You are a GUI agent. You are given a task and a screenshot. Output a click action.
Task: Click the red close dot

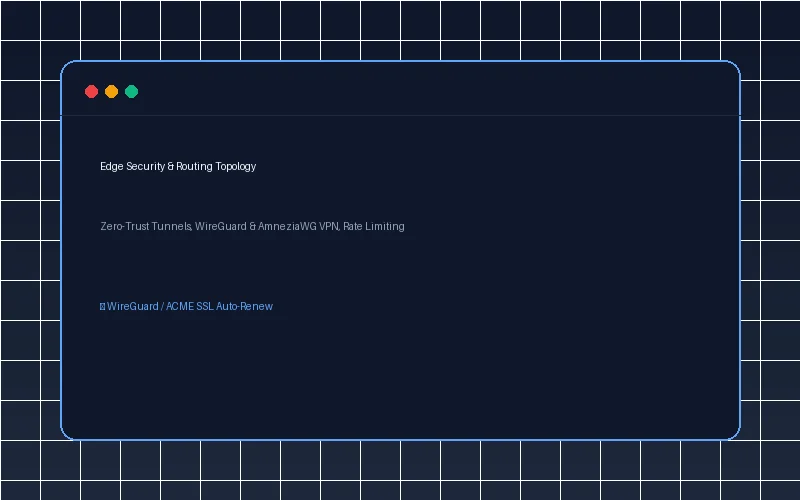91,91
